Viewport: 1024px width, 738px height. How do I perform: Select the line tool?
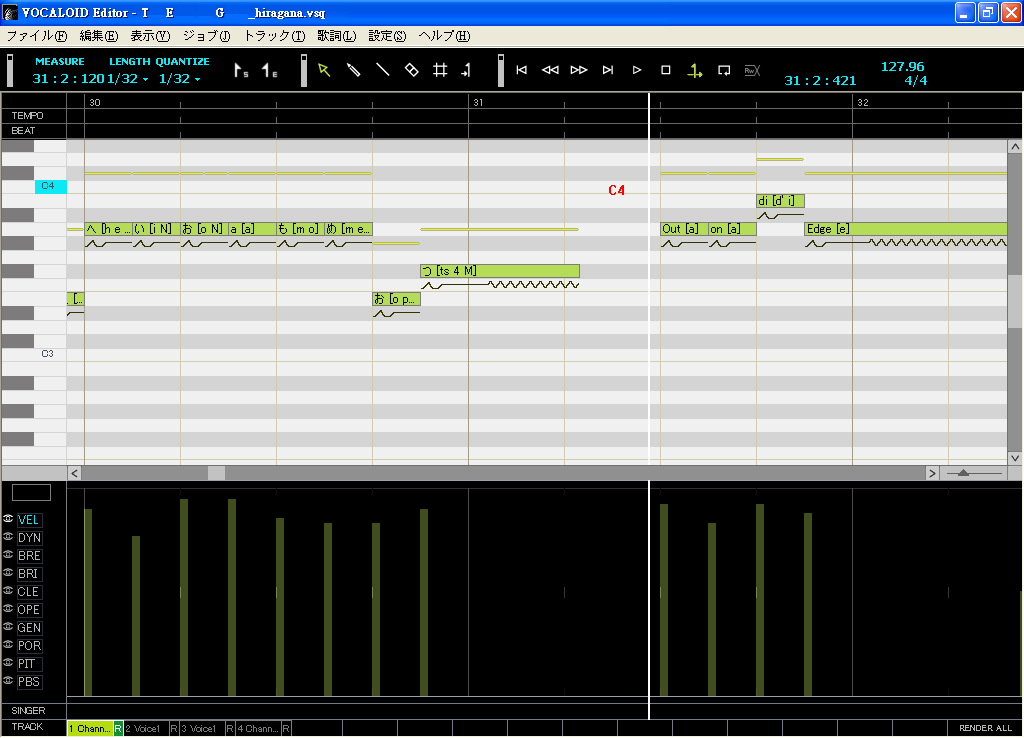[383, 70]
